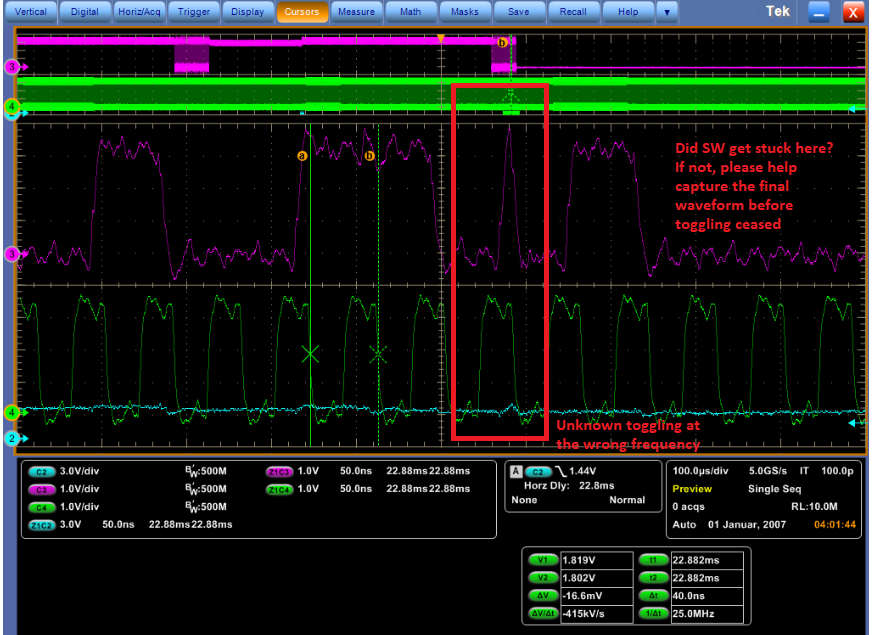
Task: Click the green C4 channel badge
Action: coord(43,507)
